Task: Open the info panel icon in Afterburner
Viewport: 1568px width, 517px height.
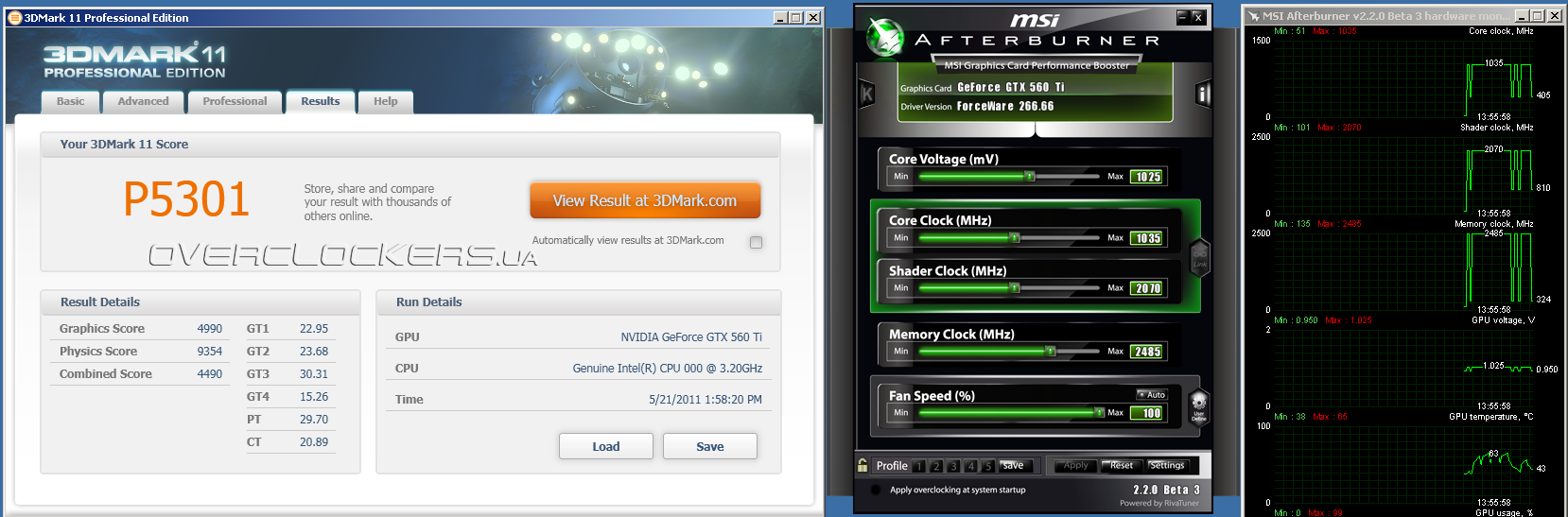Action: (1203, 94)
